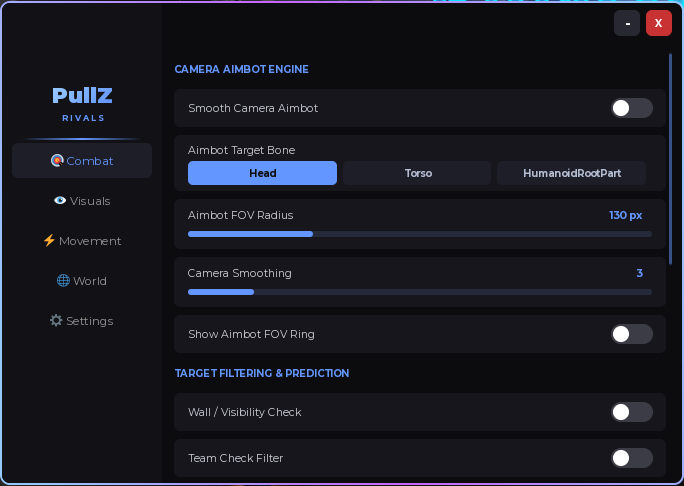This screenshot has width=684, height=486.
Task: Enable the Show Aimbot FOV Ring switch
Action: [x=632, y=334]
